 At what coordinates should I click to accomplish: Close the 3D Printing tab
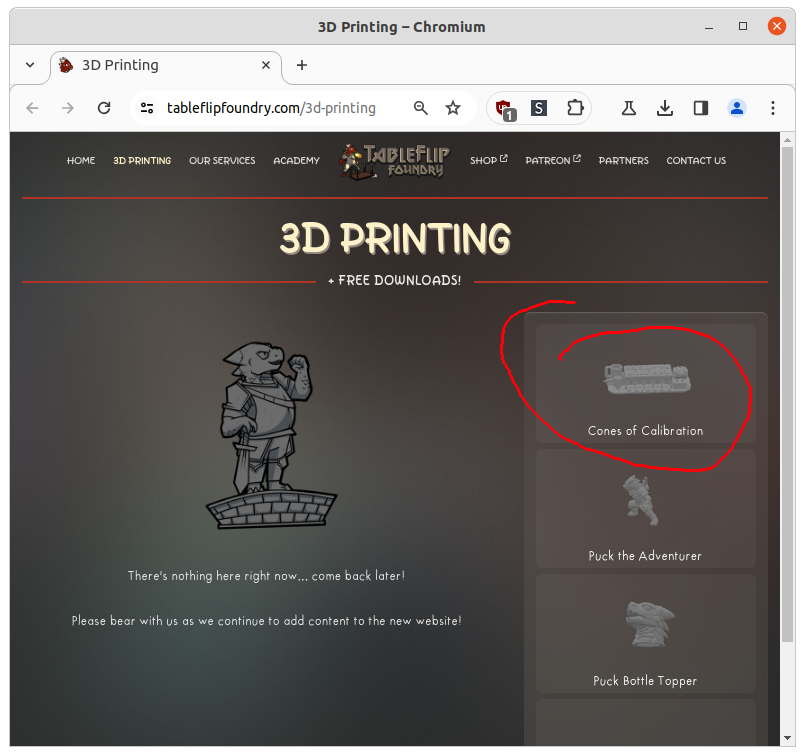(x=266, y=65)
